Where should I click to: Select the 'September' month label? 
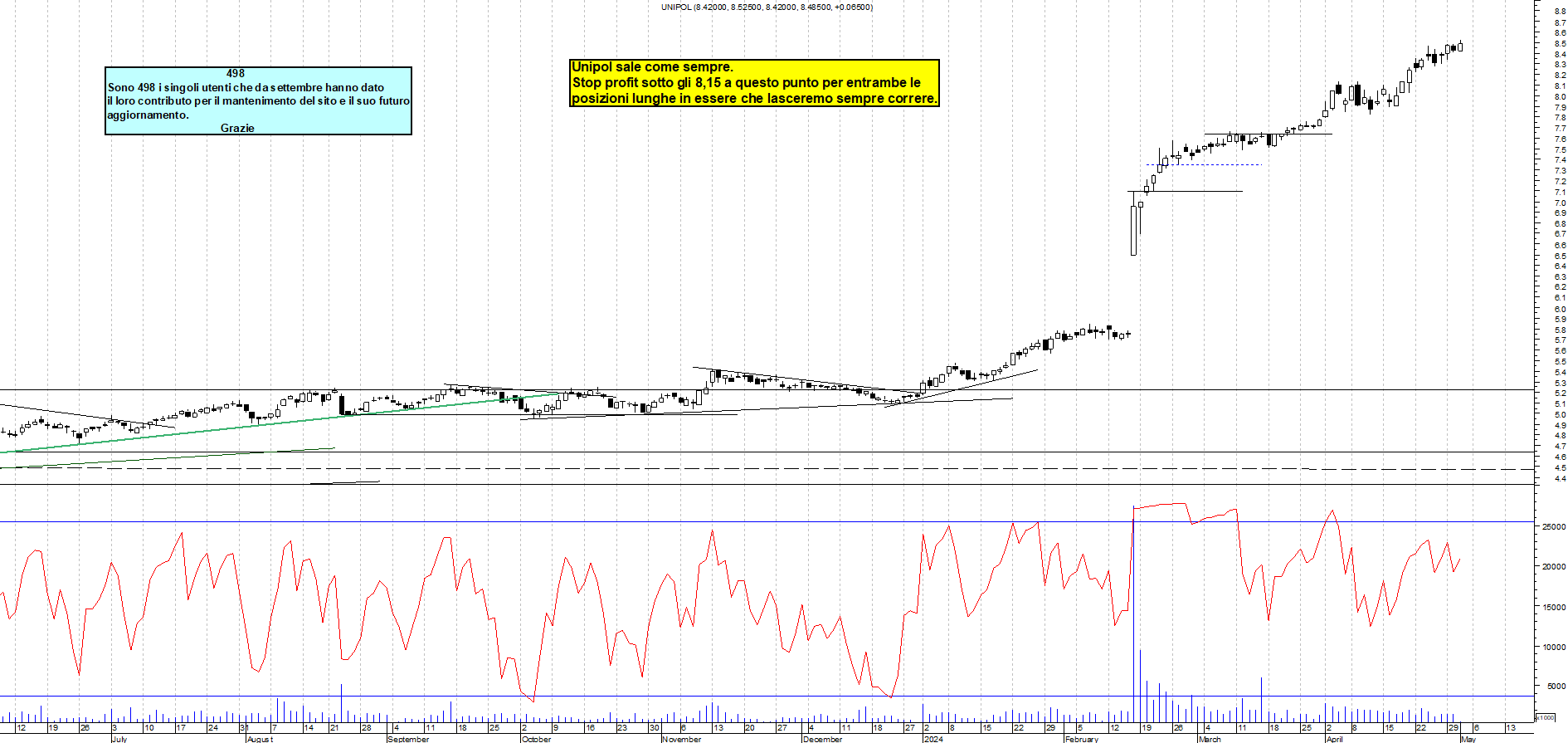coord(409,739)
